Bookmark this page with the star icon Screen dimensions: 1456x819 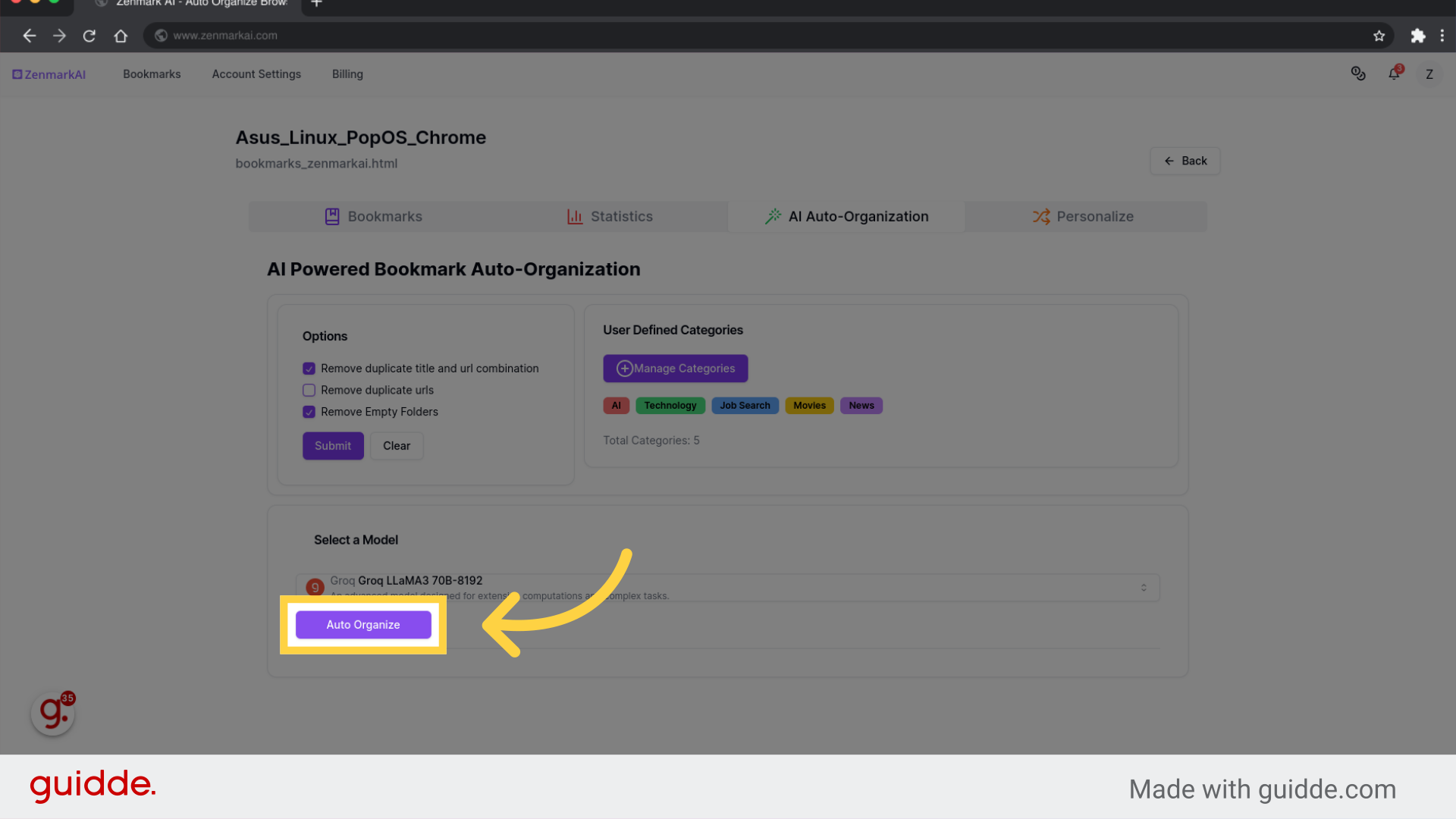(x=1379, y=36)
